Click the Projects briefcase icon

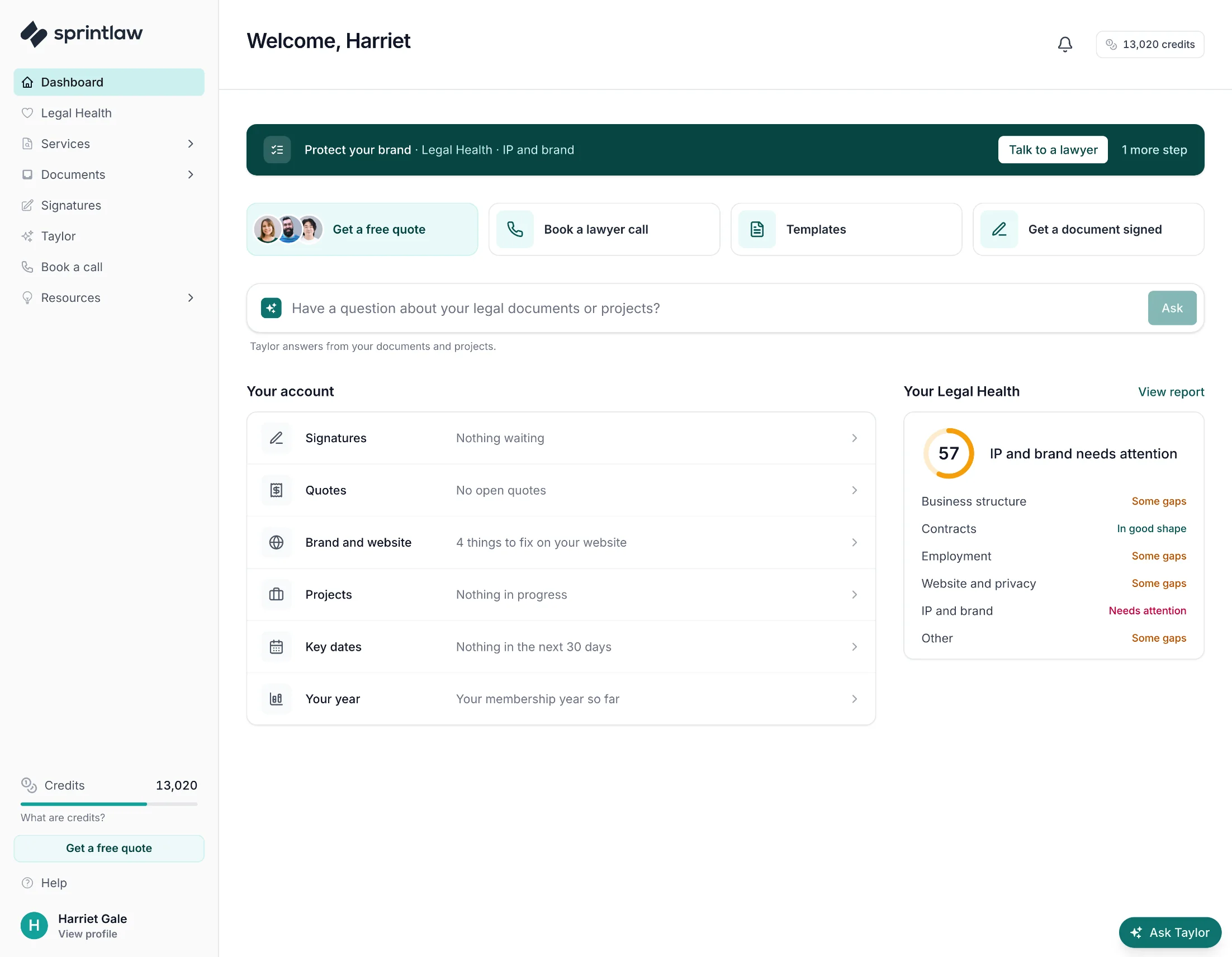(276, 595)
